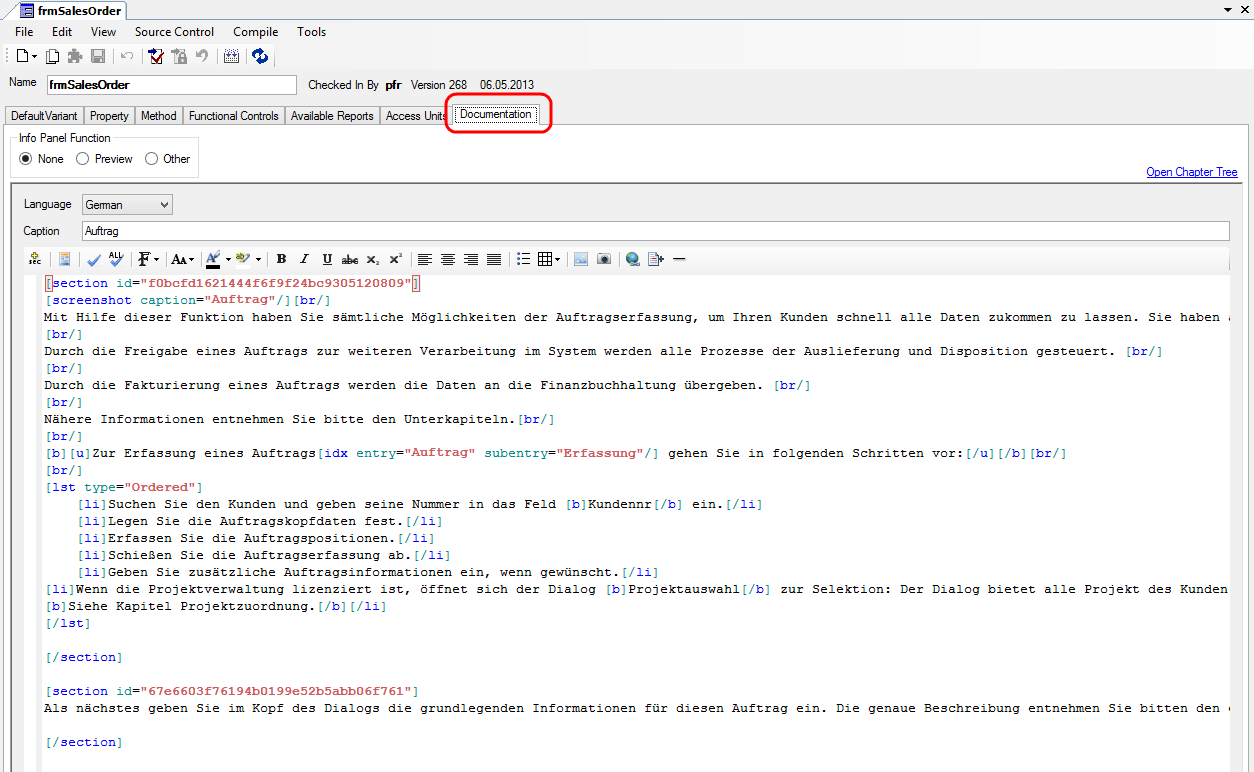Switch to the DefaultVariant tab

click(x=44, y=116)
